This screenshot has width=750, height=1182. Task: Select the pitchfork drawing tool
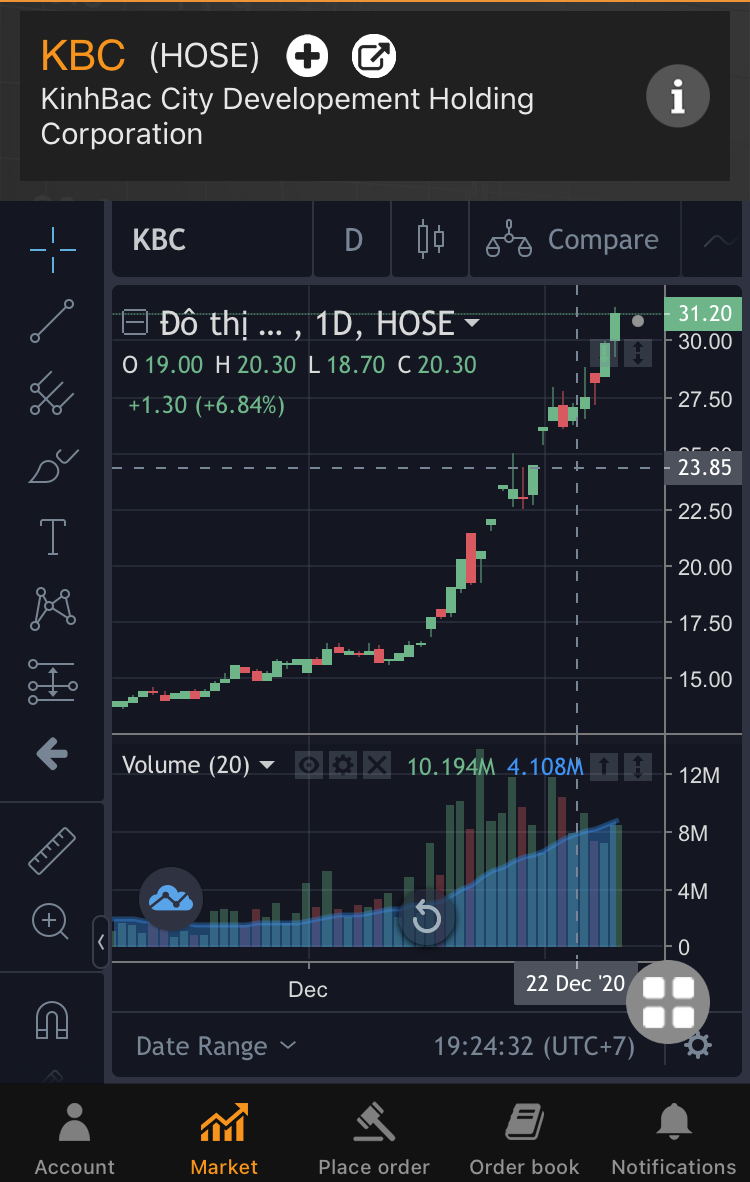click(x=52, y=393)
